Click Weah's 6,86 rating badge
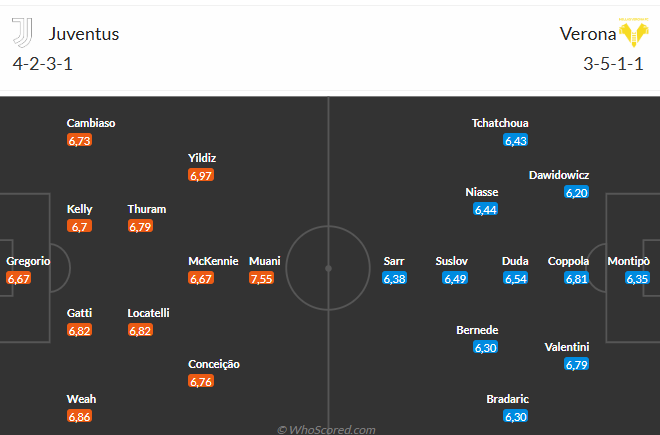The height and width of the screenshot is (435, 660). (x=80, y=416)
